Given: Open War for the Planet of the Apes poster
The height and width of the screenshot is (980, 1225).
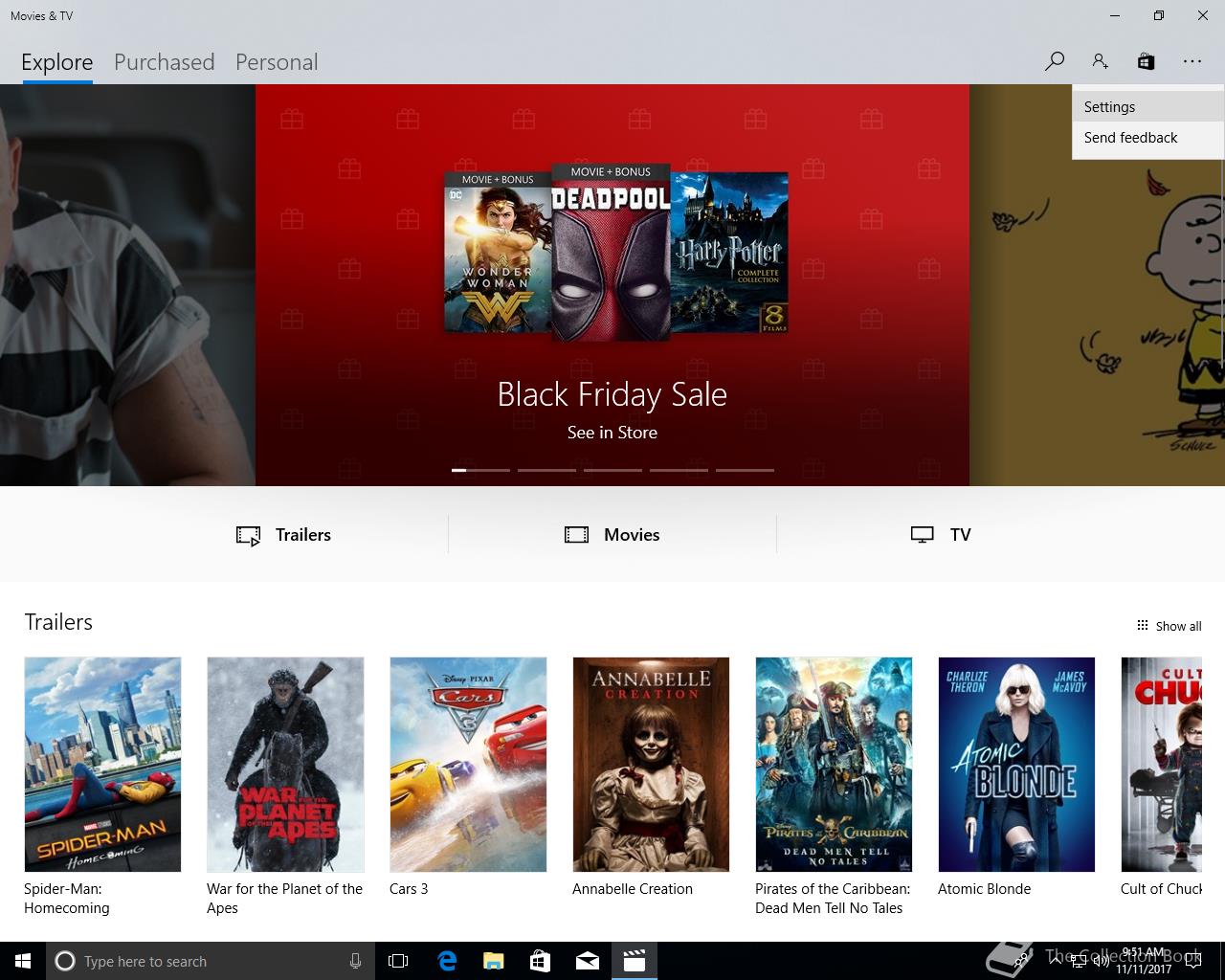Looking at the screenshot, I should 285,764.
